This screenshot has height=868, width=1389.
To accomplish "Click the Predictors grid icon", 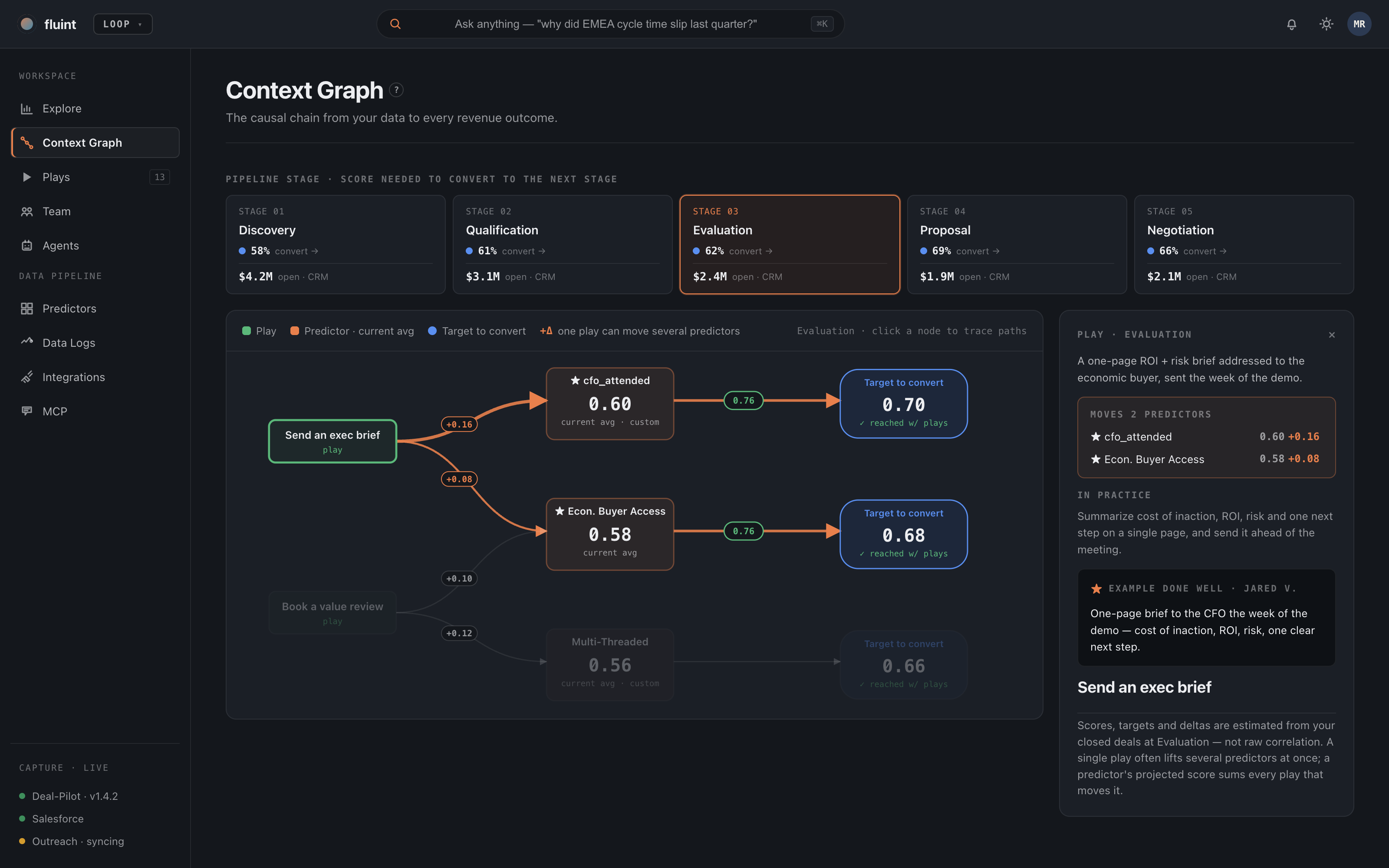I will 27,309.
